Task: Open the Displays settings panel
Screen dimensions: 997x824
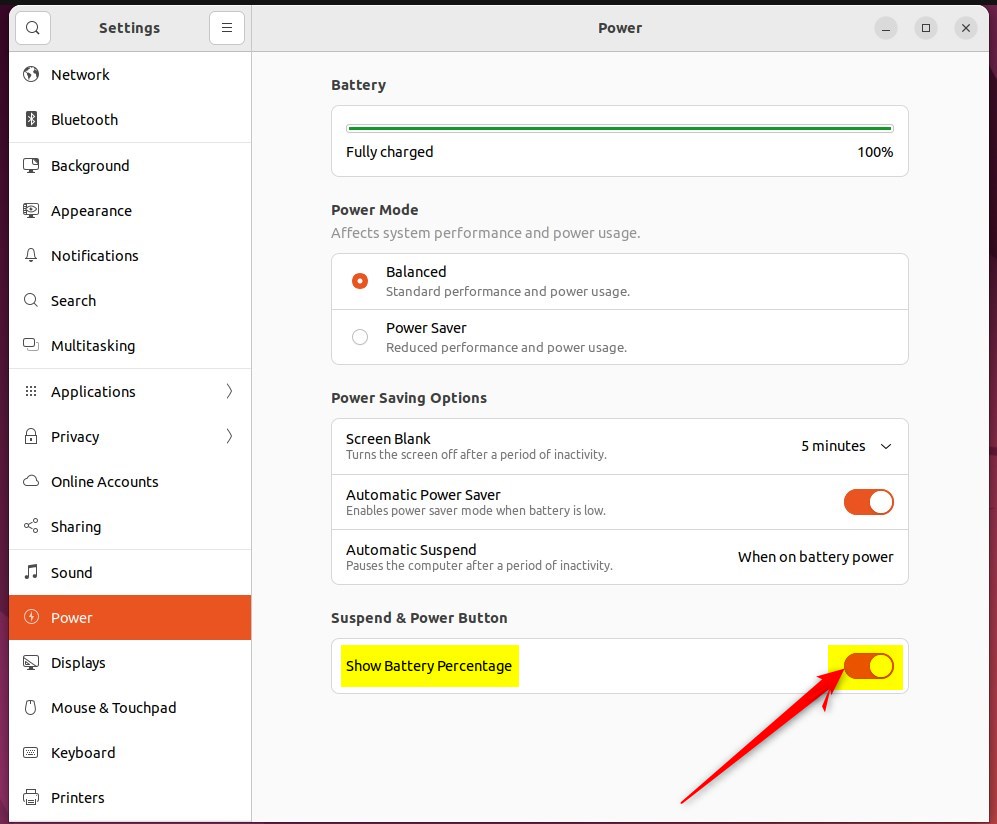Action: pyautogui.click(x=130, y=663)
